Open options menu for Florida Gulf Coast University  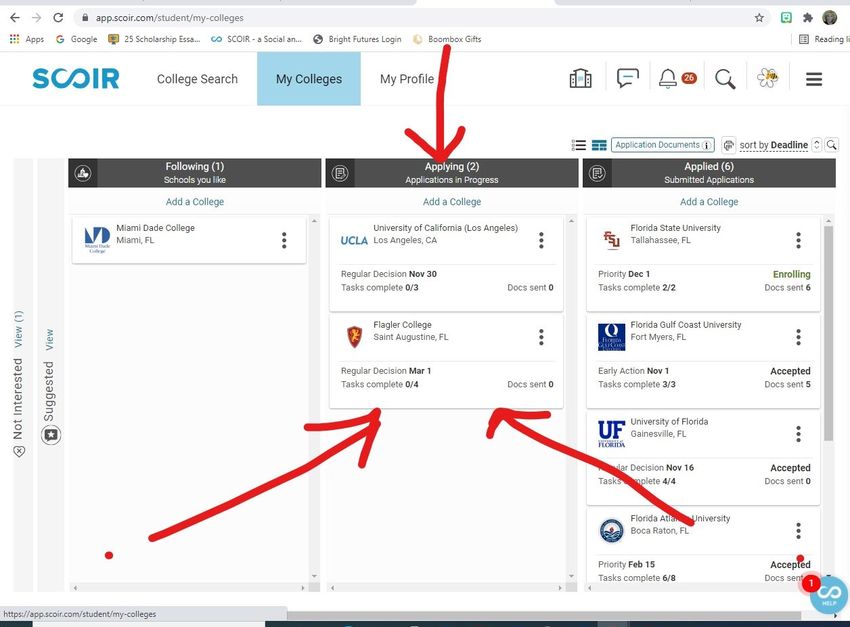pos(799,337)
